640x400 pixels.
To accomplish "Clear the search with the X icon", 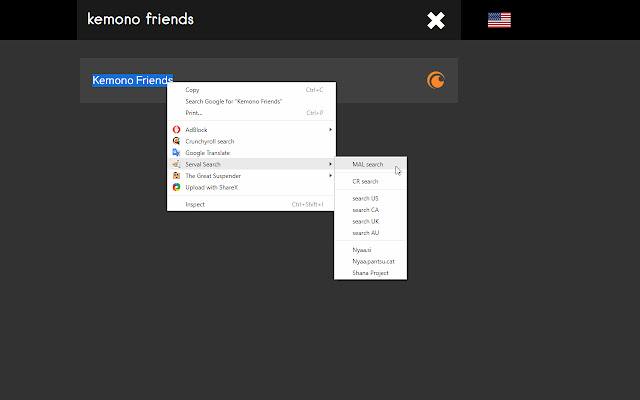I will pos(436,20).
